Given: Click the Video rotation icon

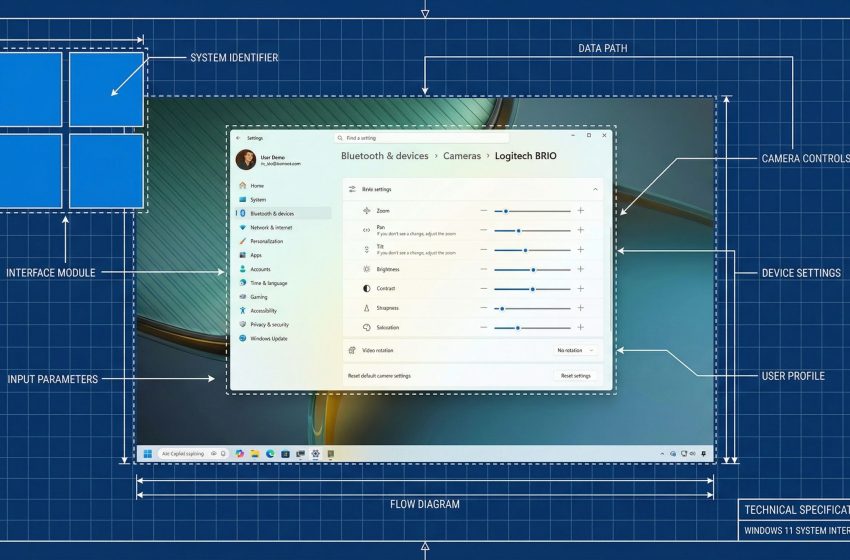Looking at the screenshot, I should (352, 350).
